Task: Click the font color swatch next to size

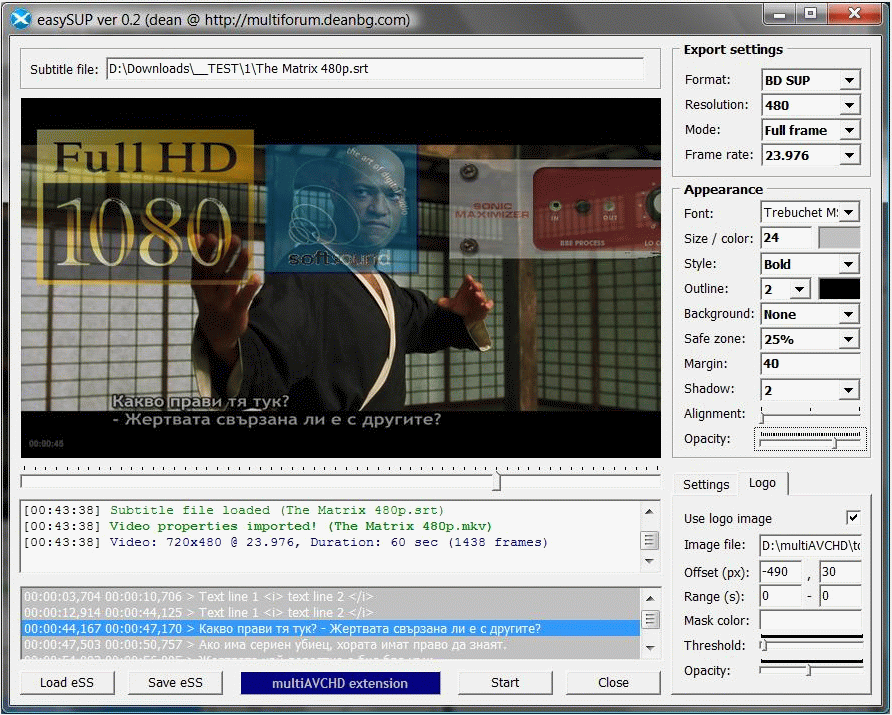Action: tap(839, 238)
